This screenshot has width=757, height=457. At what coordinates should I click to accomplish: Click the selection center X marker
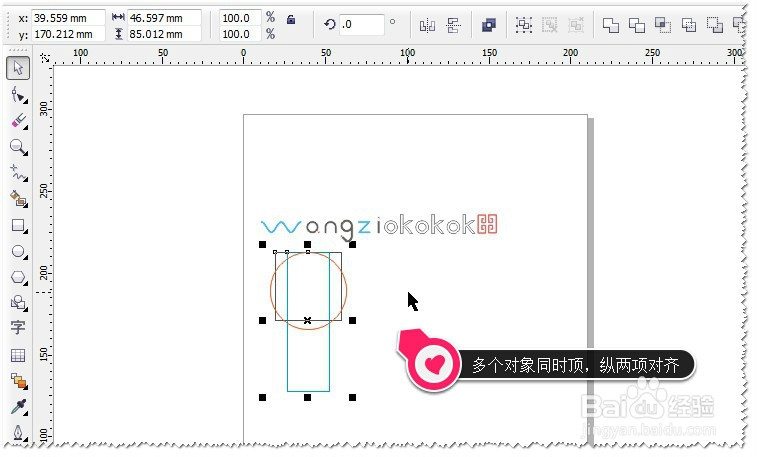pos(308,320)
